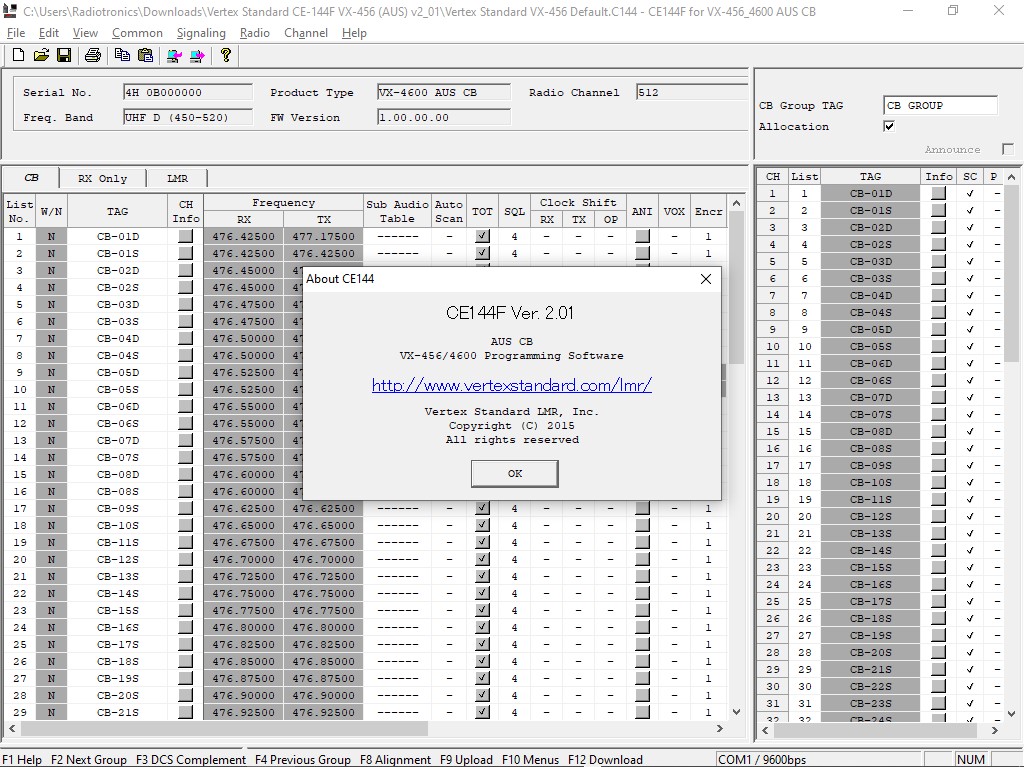This screenshot has height=767, width=1024.
Task: Close the About CE144 dialog with X
Action: tap(706, 279)
